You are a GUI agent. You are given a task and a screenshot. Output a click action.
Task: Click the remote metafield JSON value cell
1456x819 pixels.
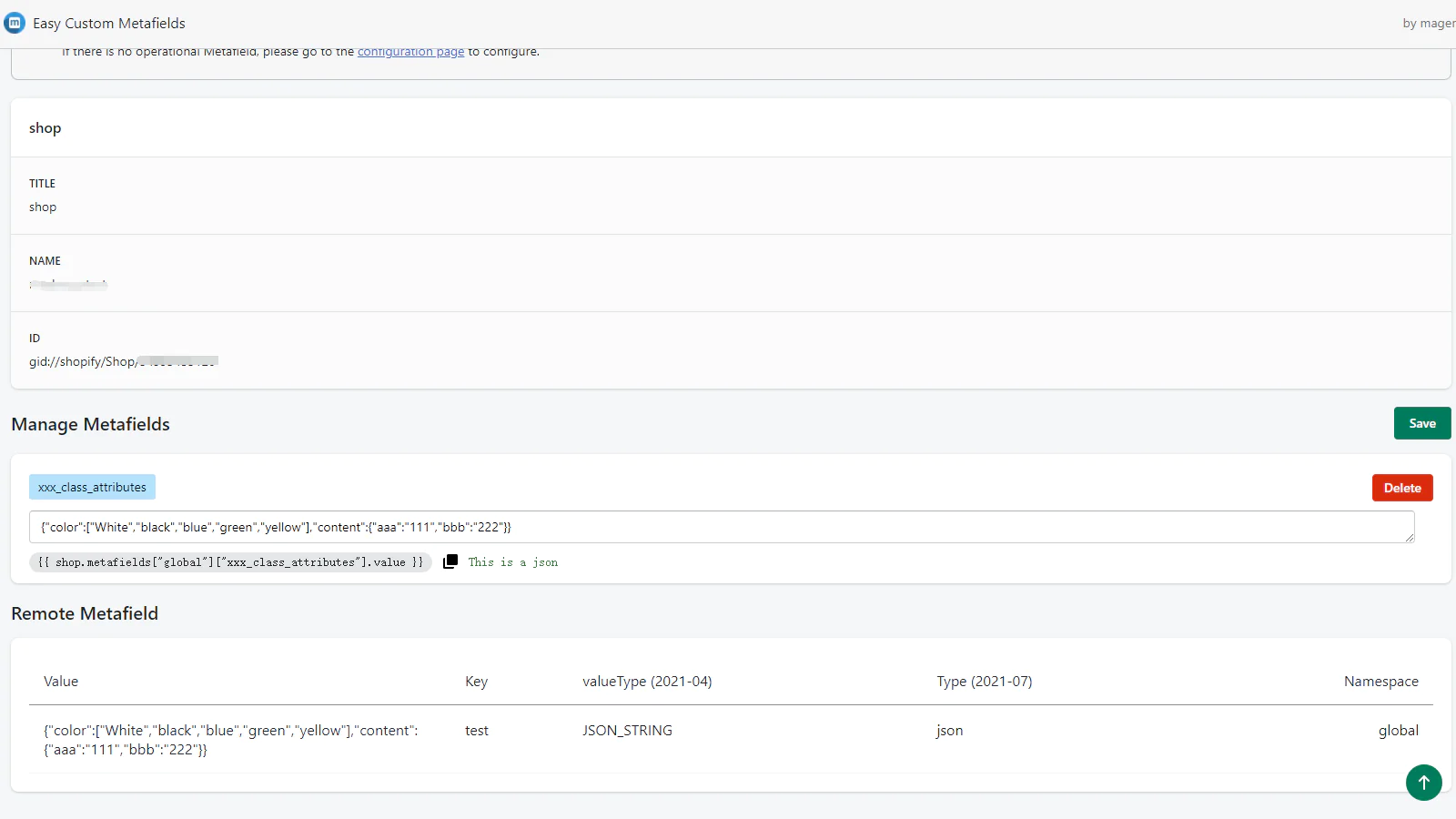click(x=231, y=740)
